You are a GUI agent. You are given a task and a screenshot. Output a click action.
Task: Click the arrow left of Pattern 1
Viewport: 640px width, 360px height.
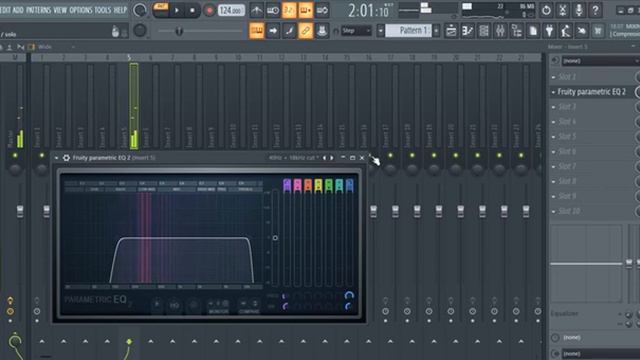pos(380,31)
